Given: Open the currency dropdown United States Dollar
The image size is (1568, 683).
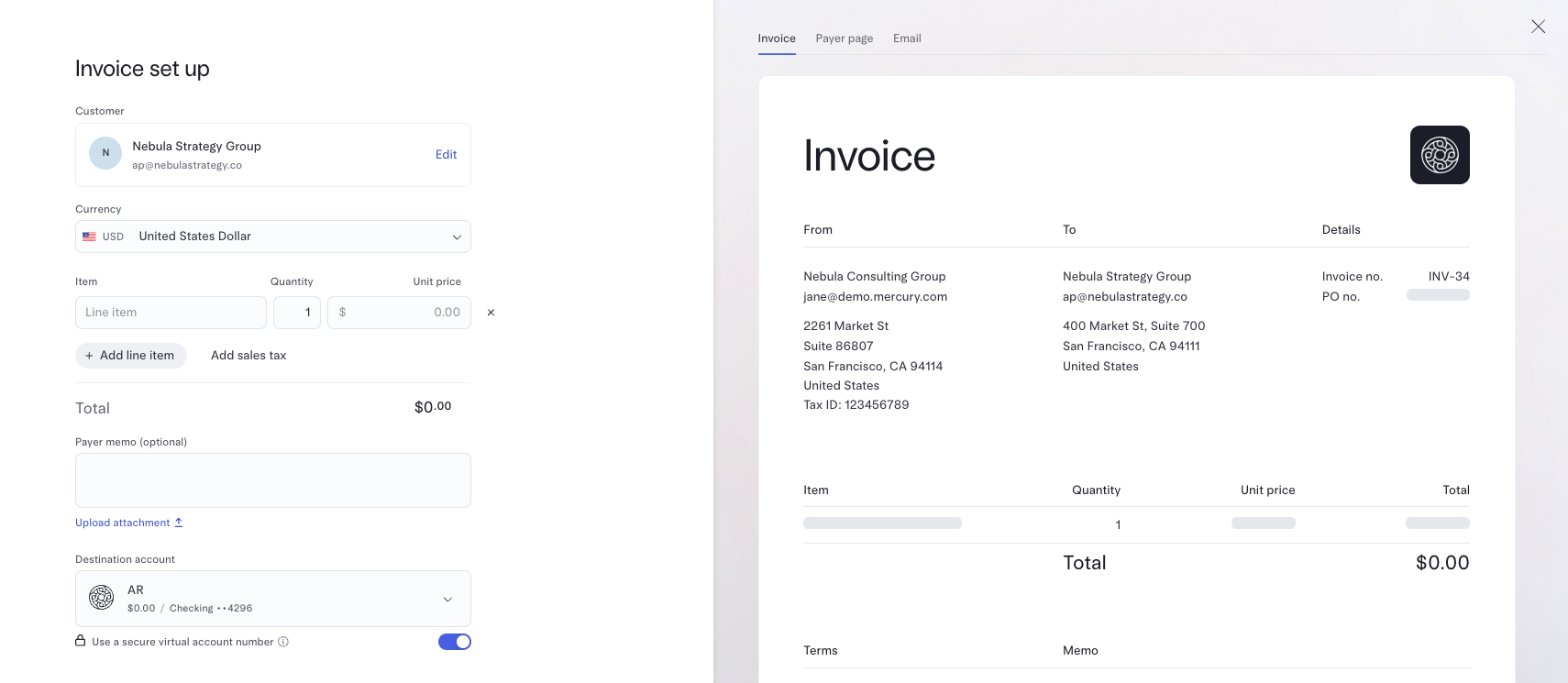Looking at the screenshot, I should point(273,237).
